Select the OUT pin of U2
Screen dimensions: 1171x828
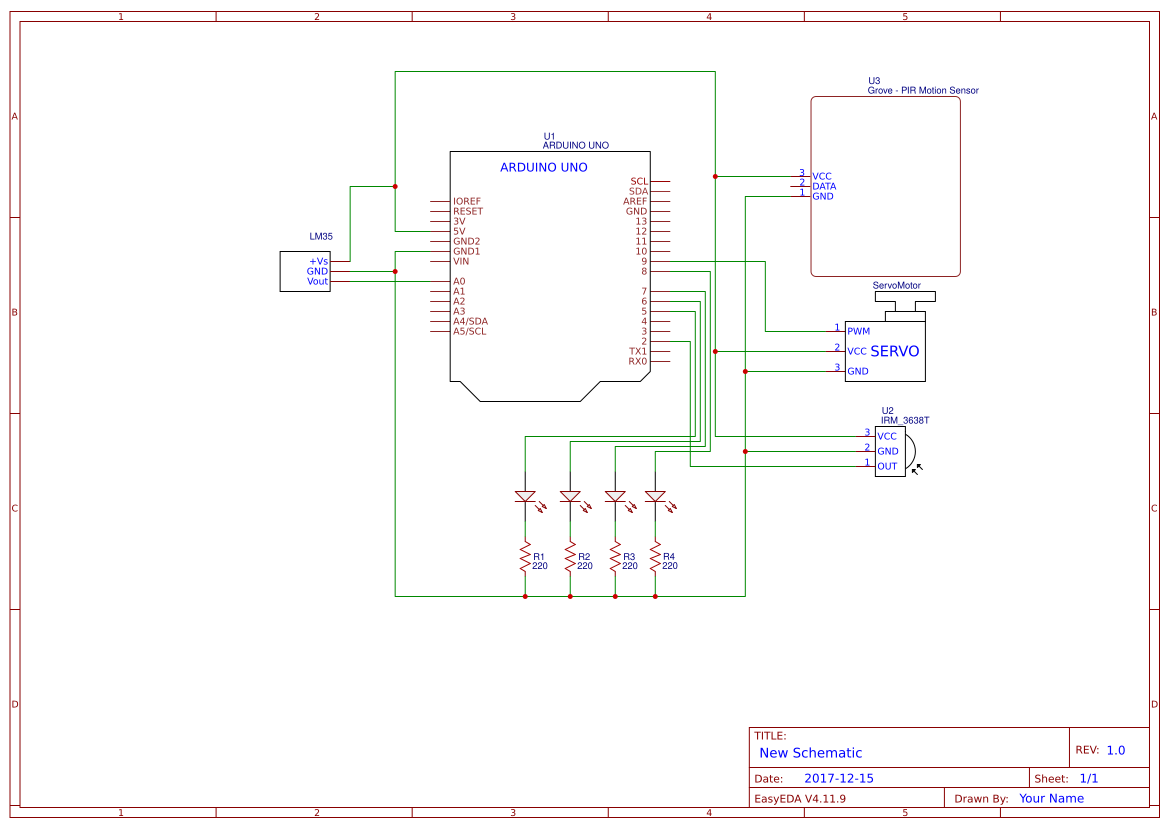[x=885, y=465]
